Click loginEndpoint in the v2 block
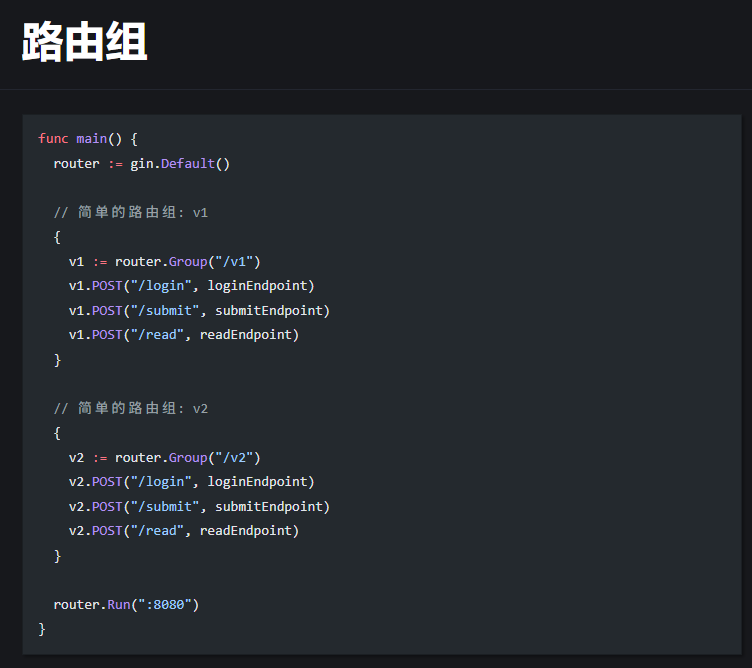This screenshot has height=668, width=752. coord(261,482)
